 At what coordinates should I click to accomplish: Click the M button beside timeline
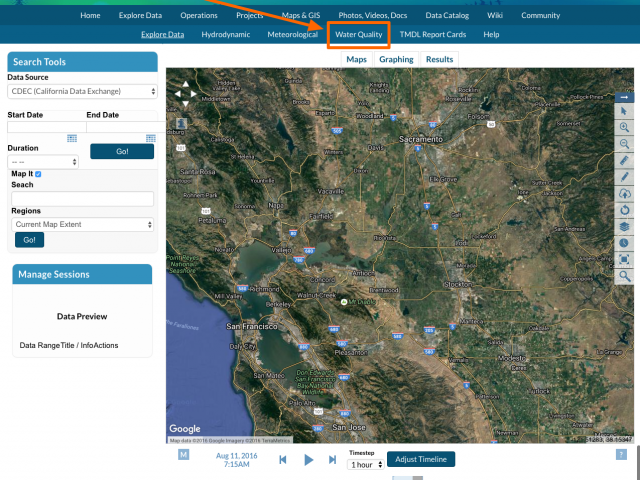coord(184,454)
